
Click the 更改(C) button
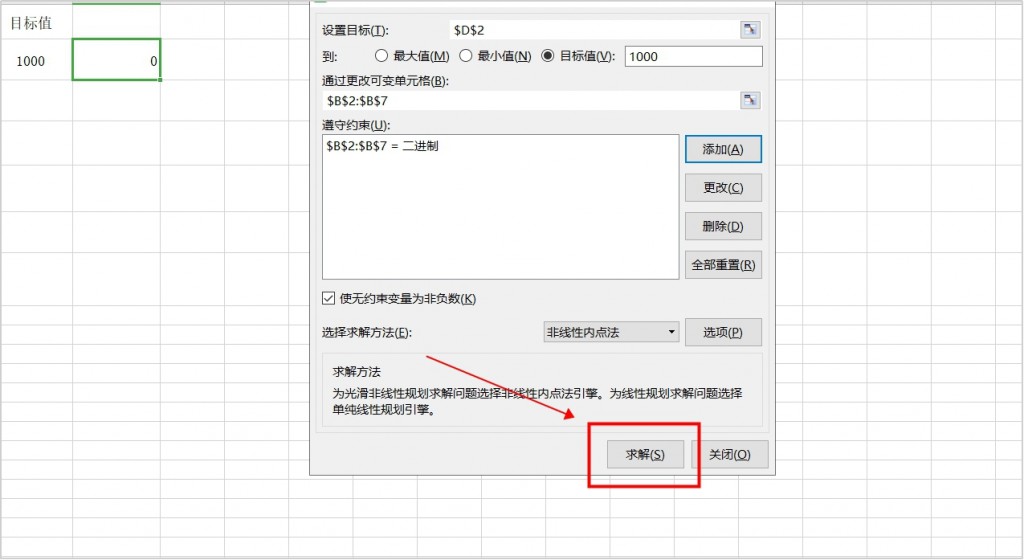pos(723,188)
